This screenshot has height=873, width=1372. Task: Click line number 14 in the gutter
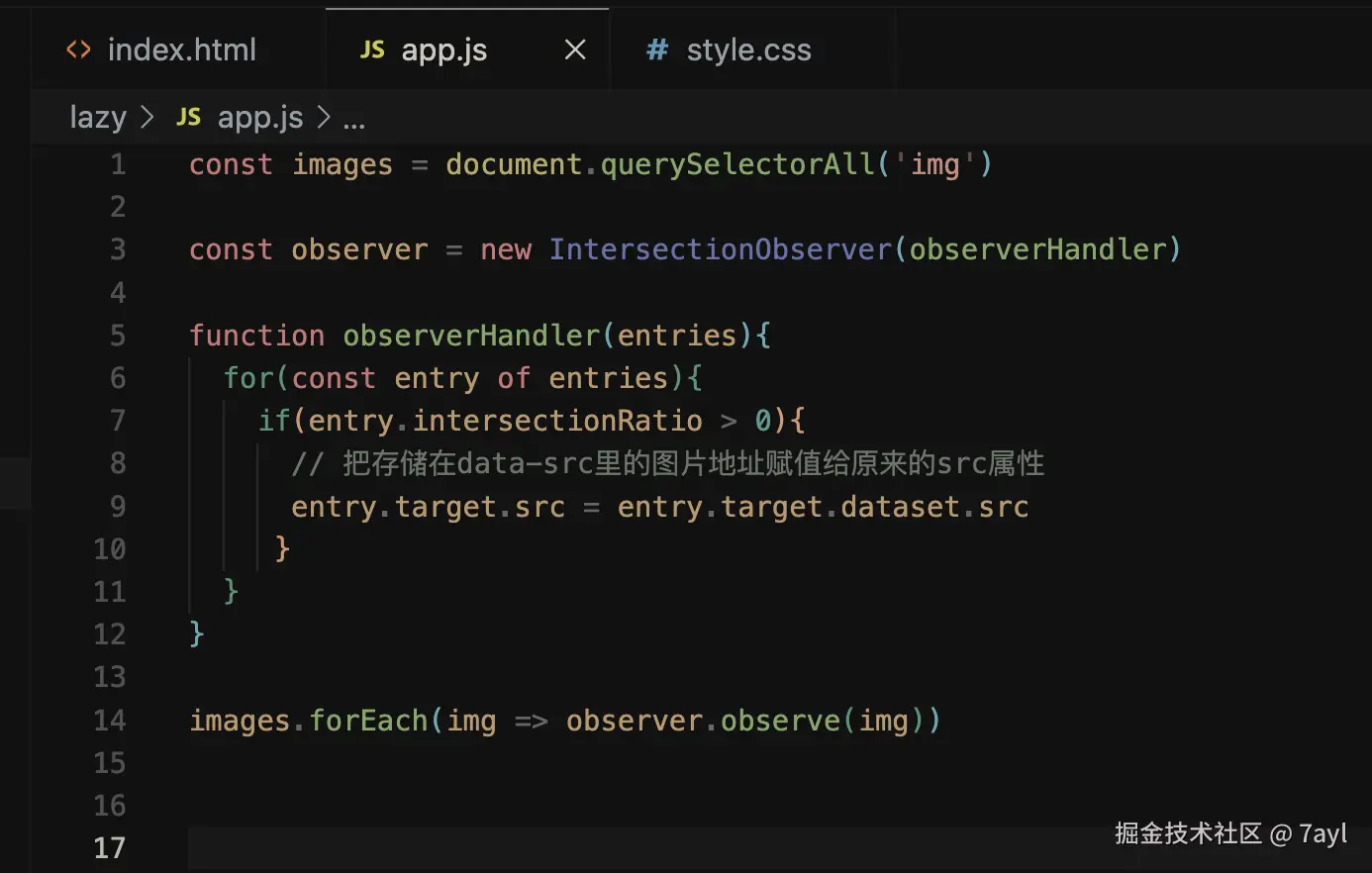[x=110, y=721]
